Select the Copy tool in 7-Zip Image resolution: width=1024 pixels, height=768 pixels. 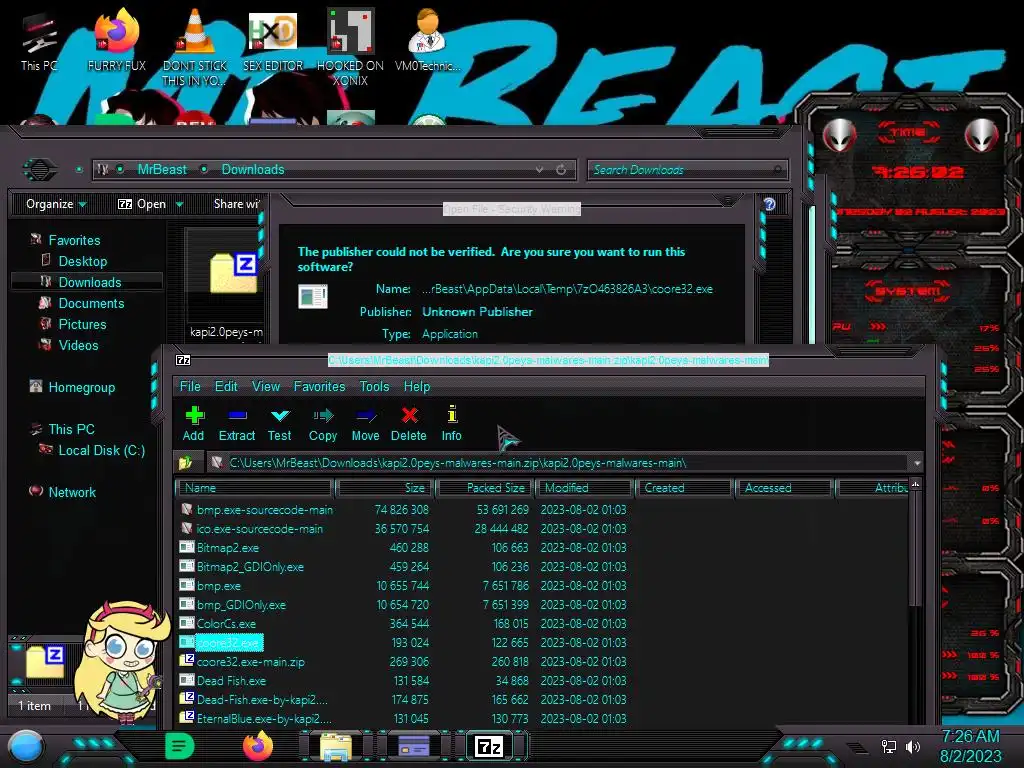coord(323,424)
